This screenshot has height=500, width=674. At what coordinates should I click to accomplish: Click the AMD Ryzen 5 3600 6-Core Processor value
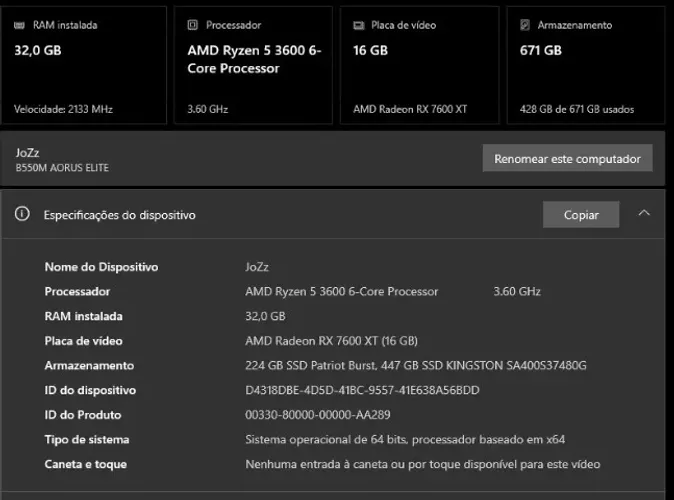pyautogui.click(x=342, y=291)
